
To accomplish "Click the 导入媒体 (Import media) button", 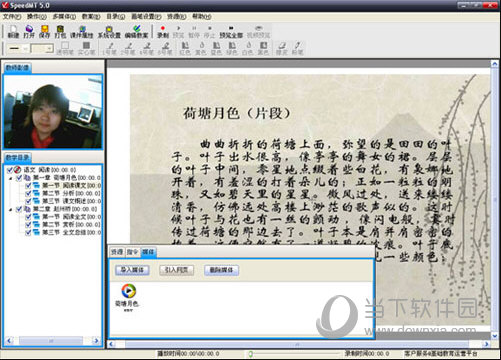I will pos(132,270).
